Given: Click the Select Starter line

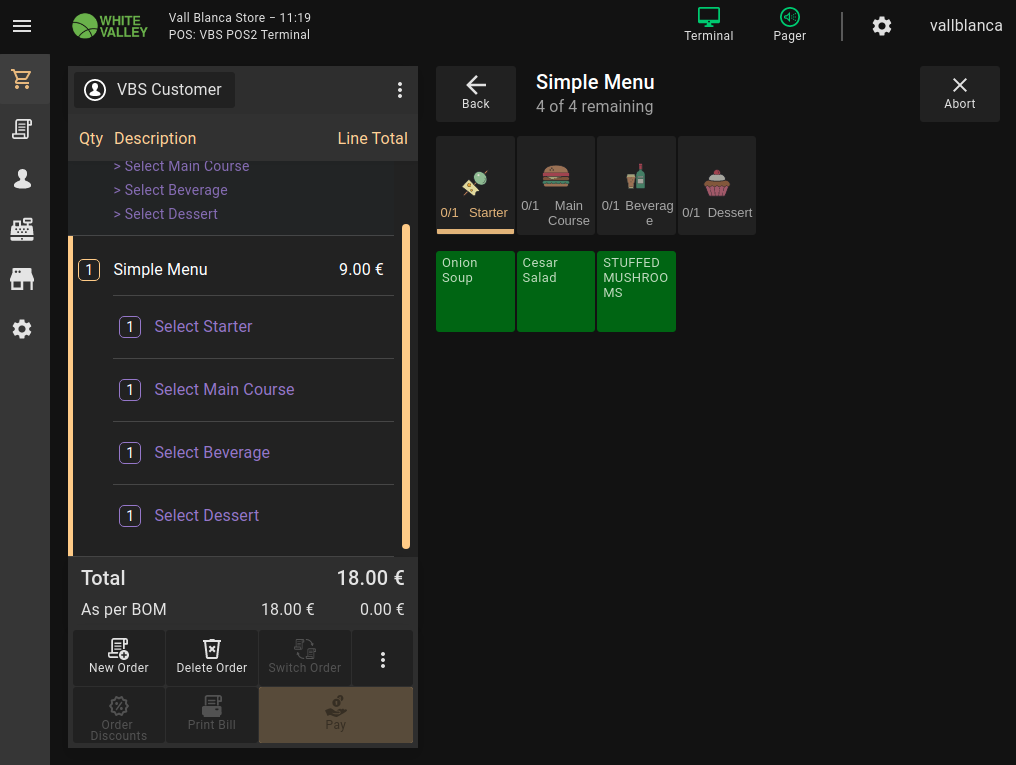Looking at the screenshot, I should coord(253,326).
